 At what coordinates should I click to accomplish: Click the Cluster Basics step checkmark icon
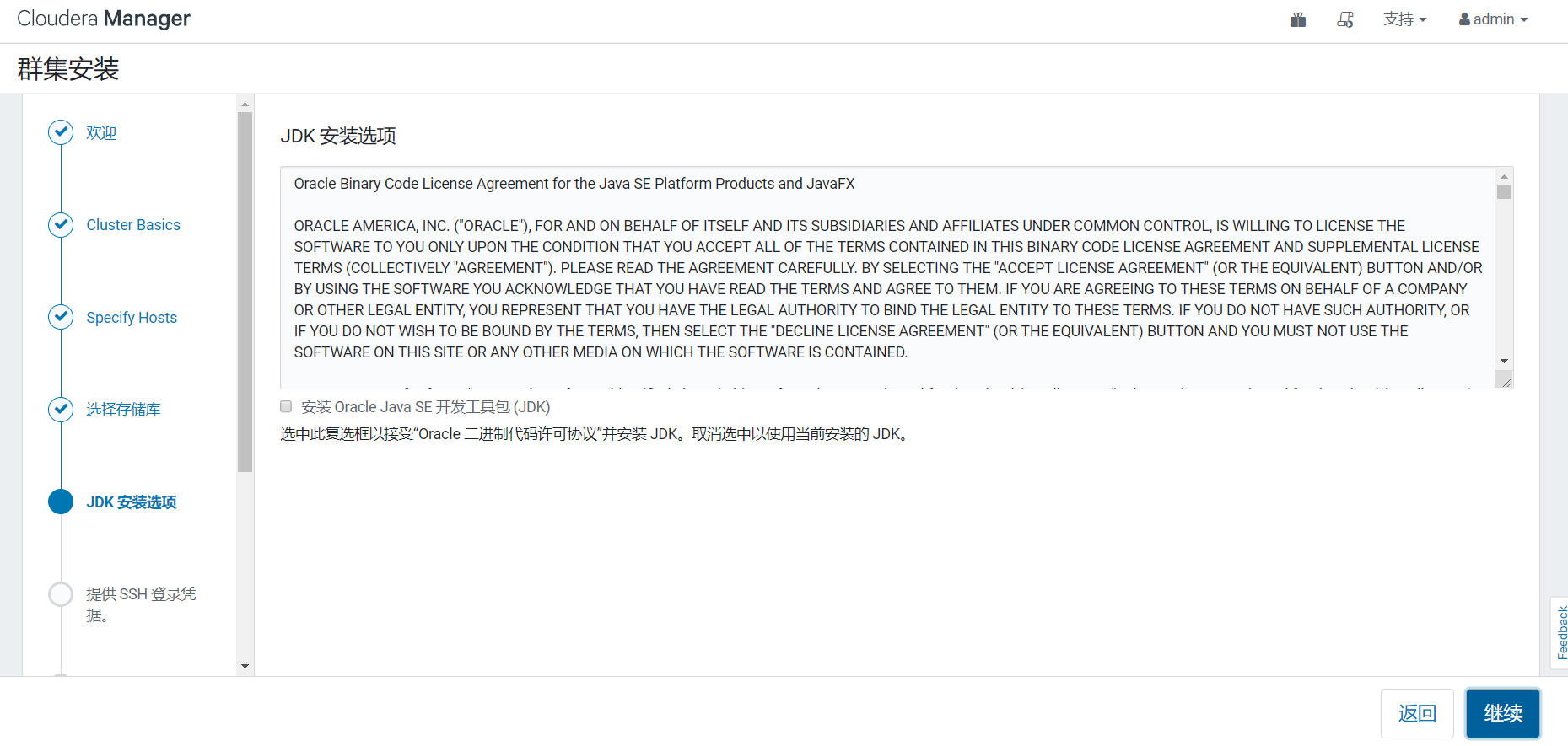[x=61, y=225]
